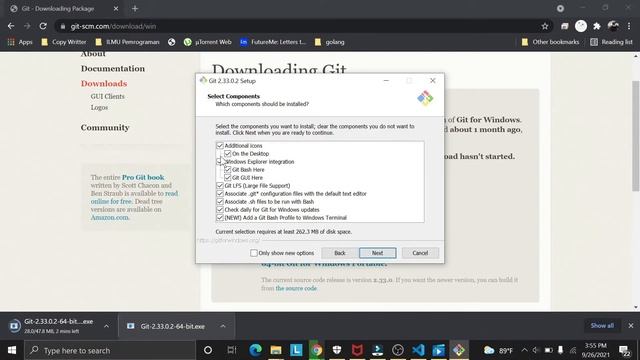640x360 pixels.
Task: Switch to Git Setup taskbar icon
Action: click(x=459, y=350)
